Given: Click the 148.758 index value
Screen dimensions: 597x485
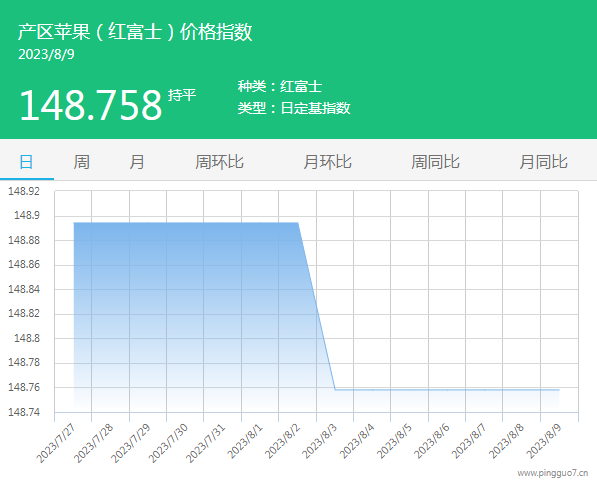Looking at the screenshot, I should pyautogui.click(x=91, y=105).
